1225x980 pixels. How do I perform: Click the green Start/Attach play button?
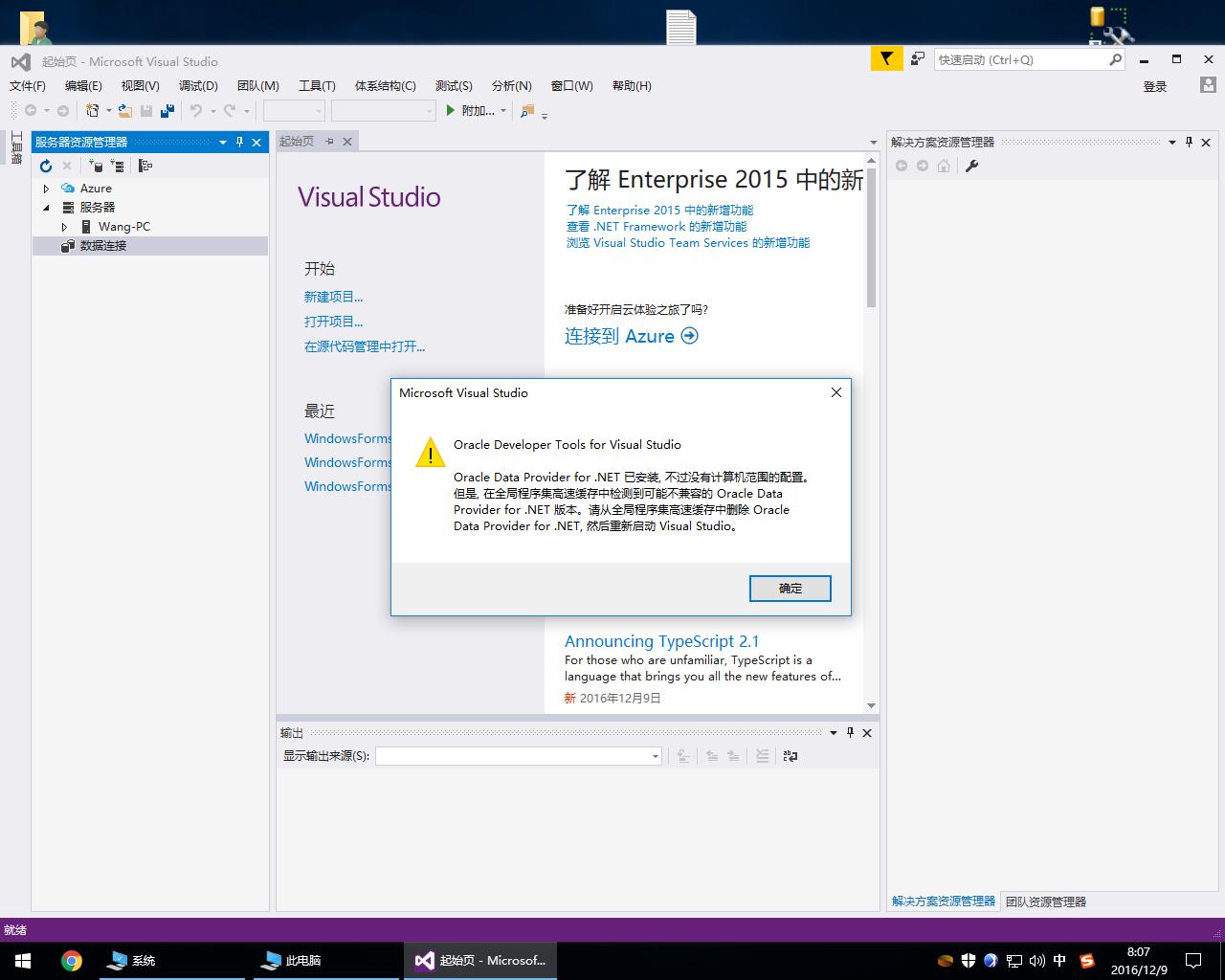451,111
